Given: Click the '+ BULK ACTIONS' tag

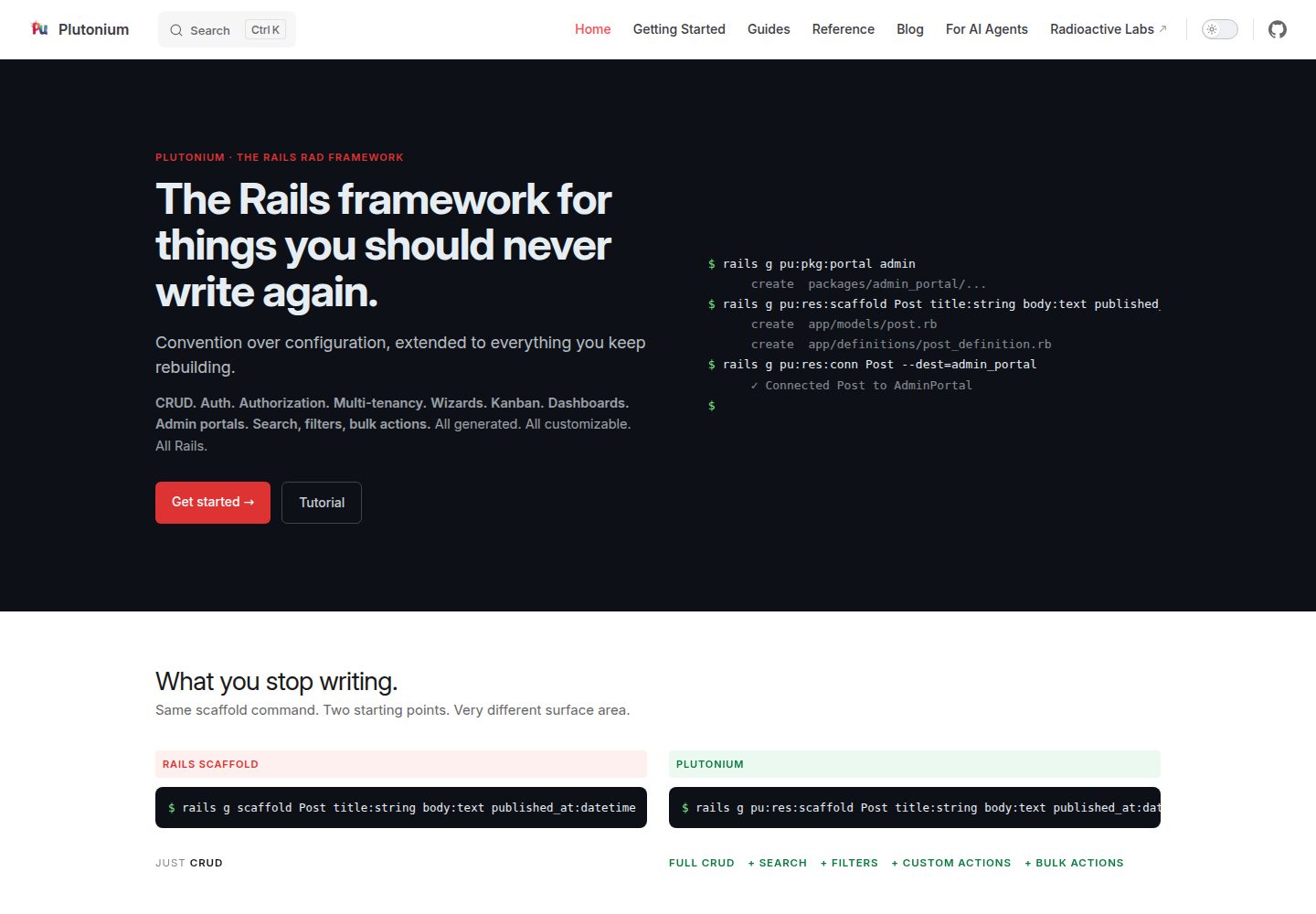Looking at the screenshot, I should tap(1074, 863).
